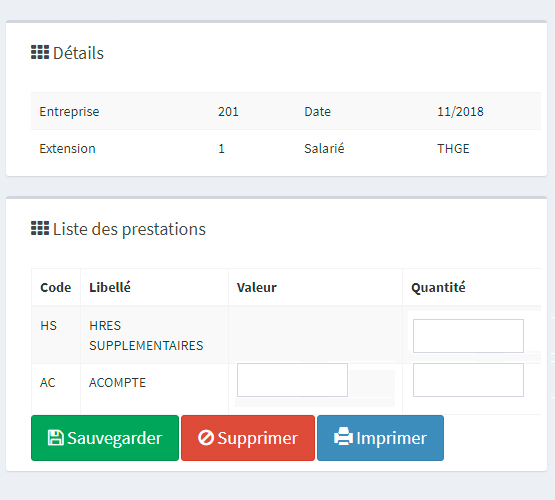Screen dimensions: 555x500
Task: Focus the Valeur field for ACOMPTE
Action: 292,380
